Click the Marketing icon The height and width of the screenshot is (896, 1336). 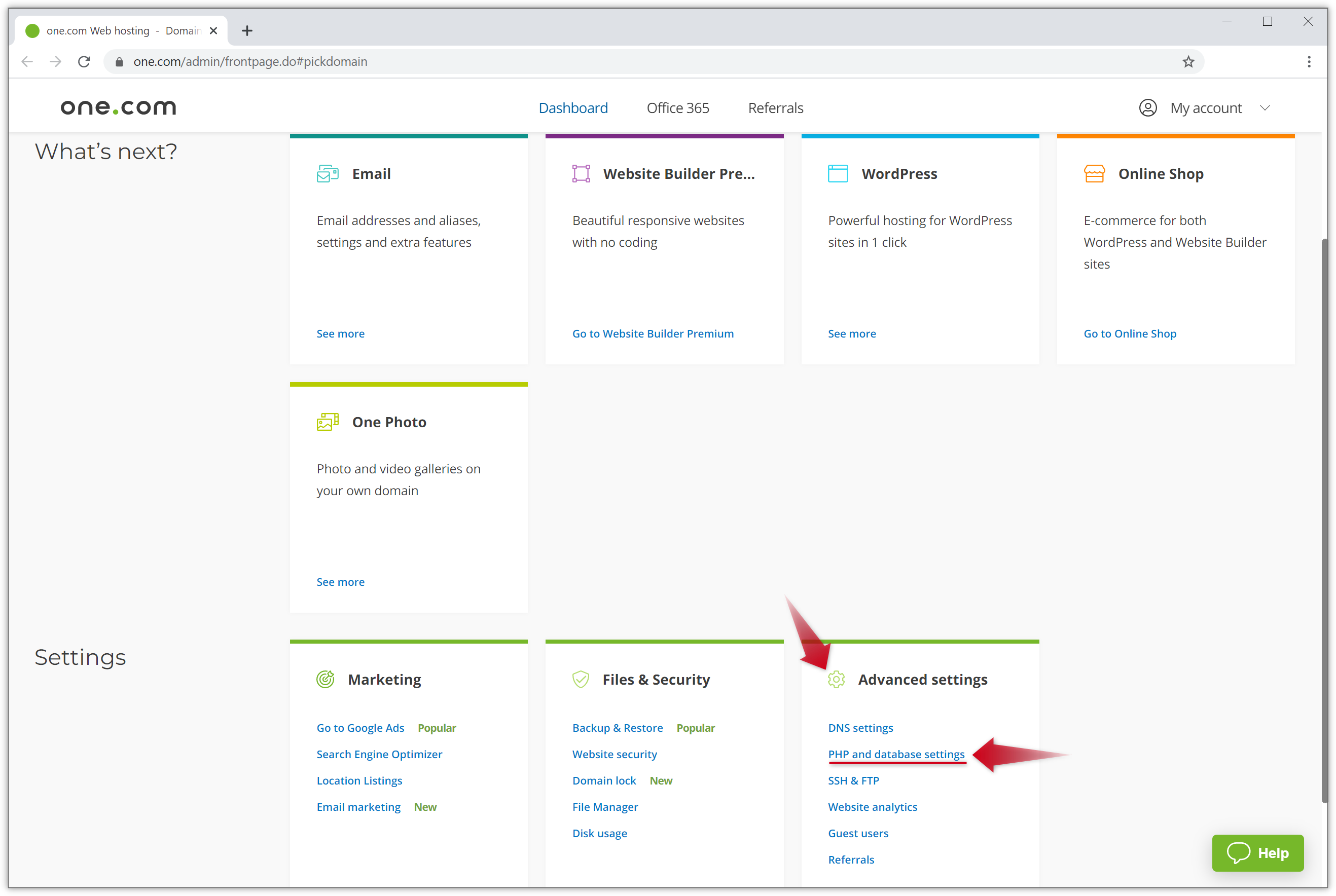[325, 678]
